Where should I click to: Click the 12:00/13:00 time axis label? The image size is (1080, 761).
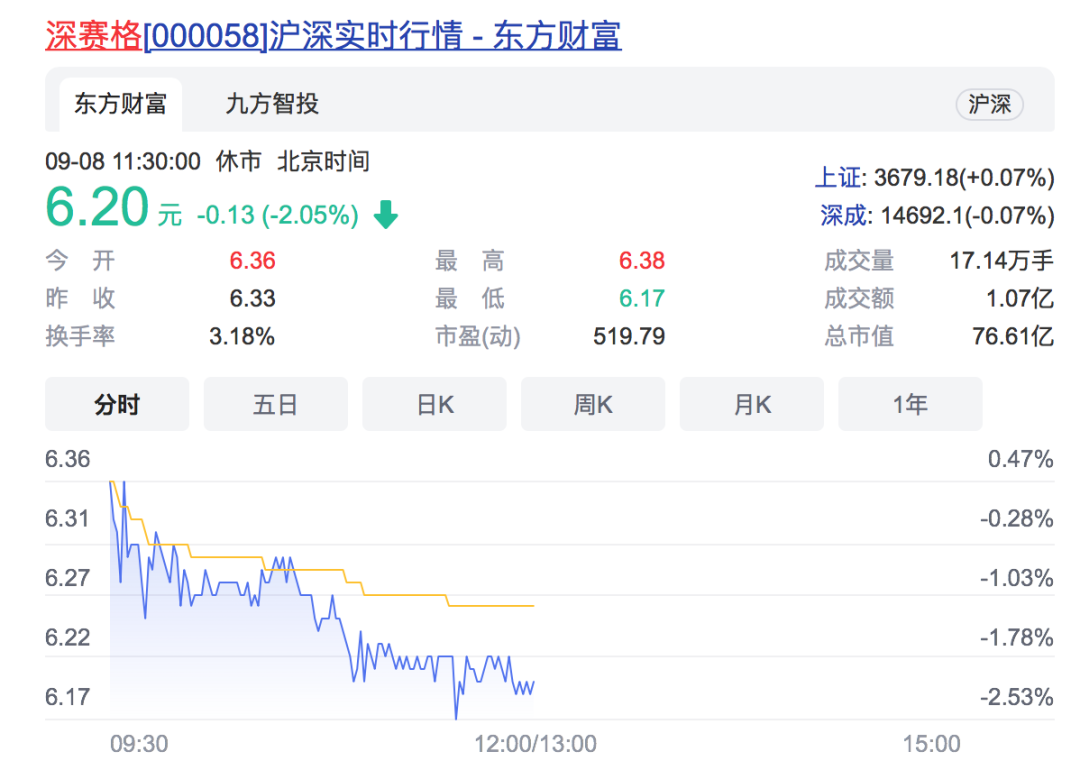(x=537, y=744)
